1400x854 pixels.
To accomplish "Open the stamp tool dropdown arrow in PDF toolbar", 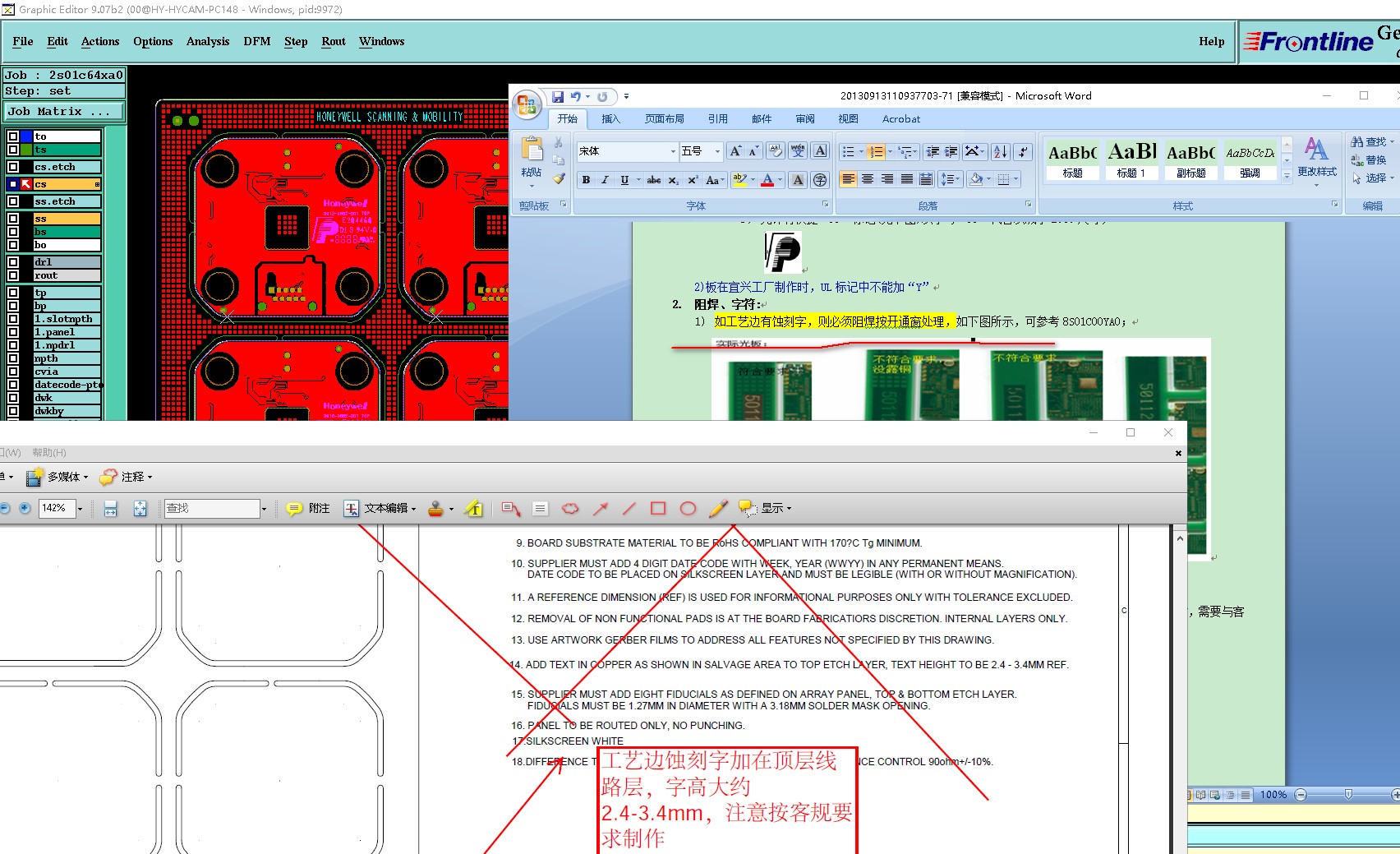I will 451,510.
